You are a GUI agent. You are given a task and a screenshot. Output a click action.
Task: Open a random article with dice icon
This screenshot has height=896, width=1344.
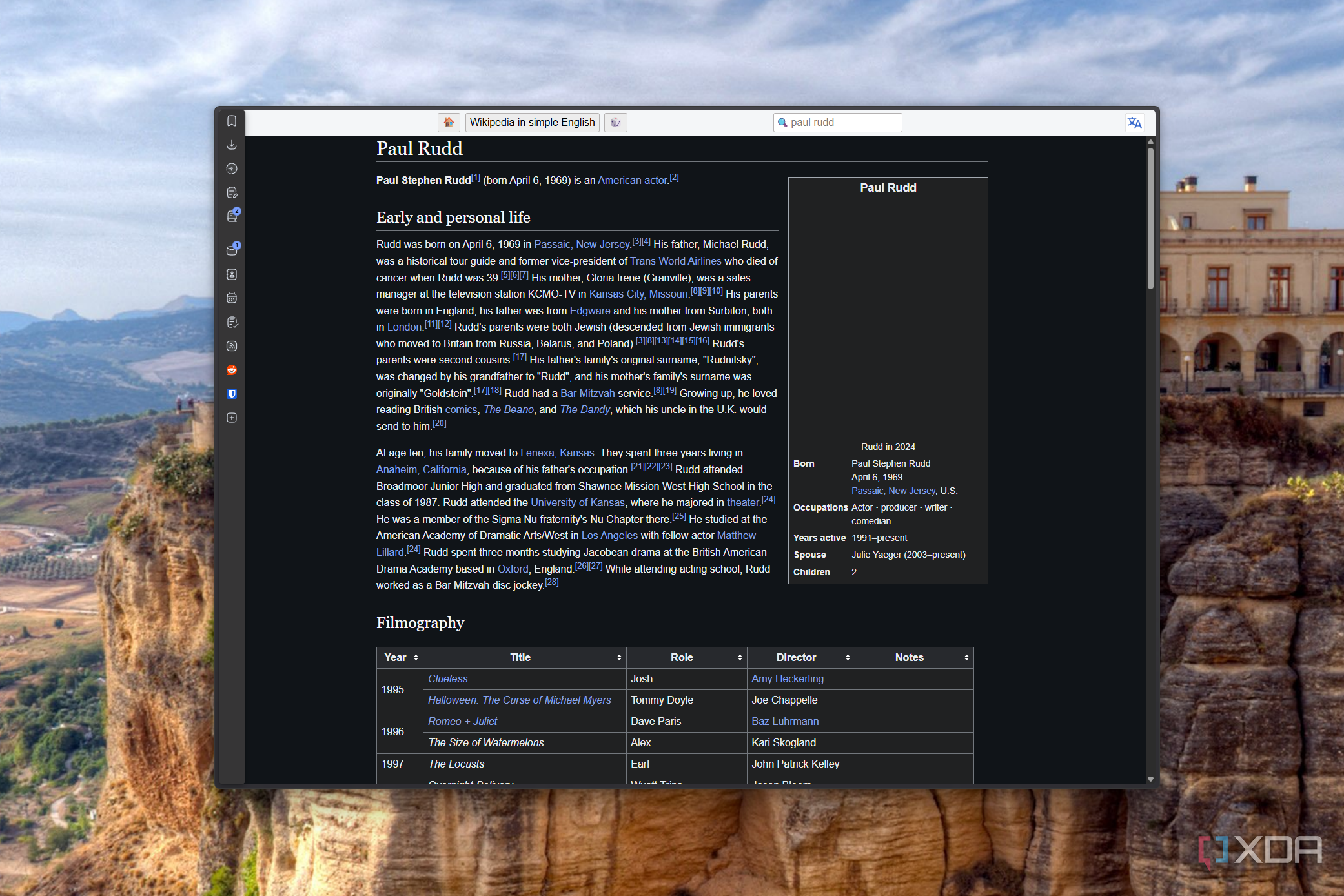(615, 123)
